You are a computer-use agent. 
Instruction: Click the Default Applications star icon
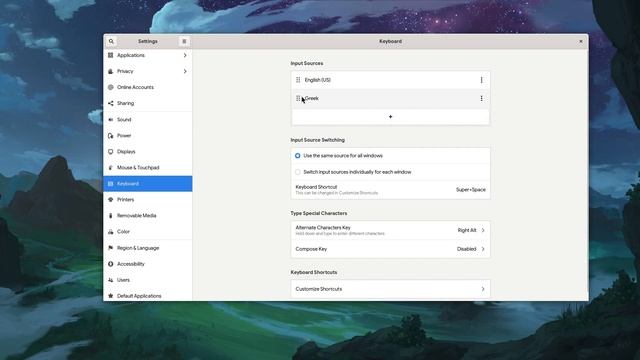(110, 296)
